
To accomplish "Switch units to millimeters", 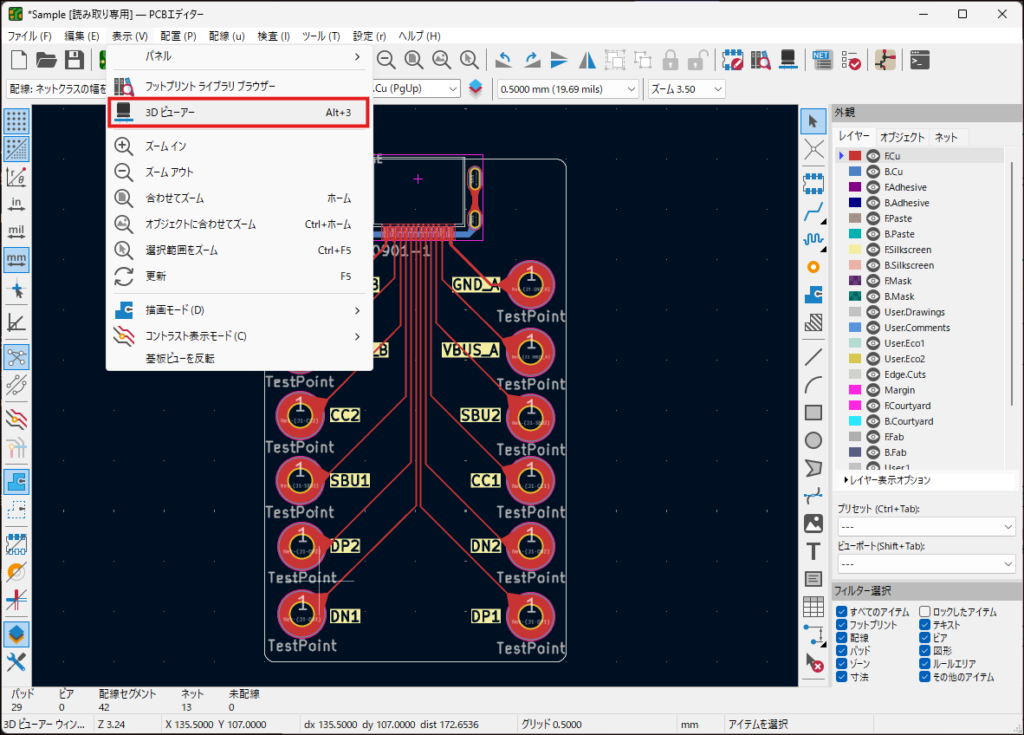I will point(16,259).
